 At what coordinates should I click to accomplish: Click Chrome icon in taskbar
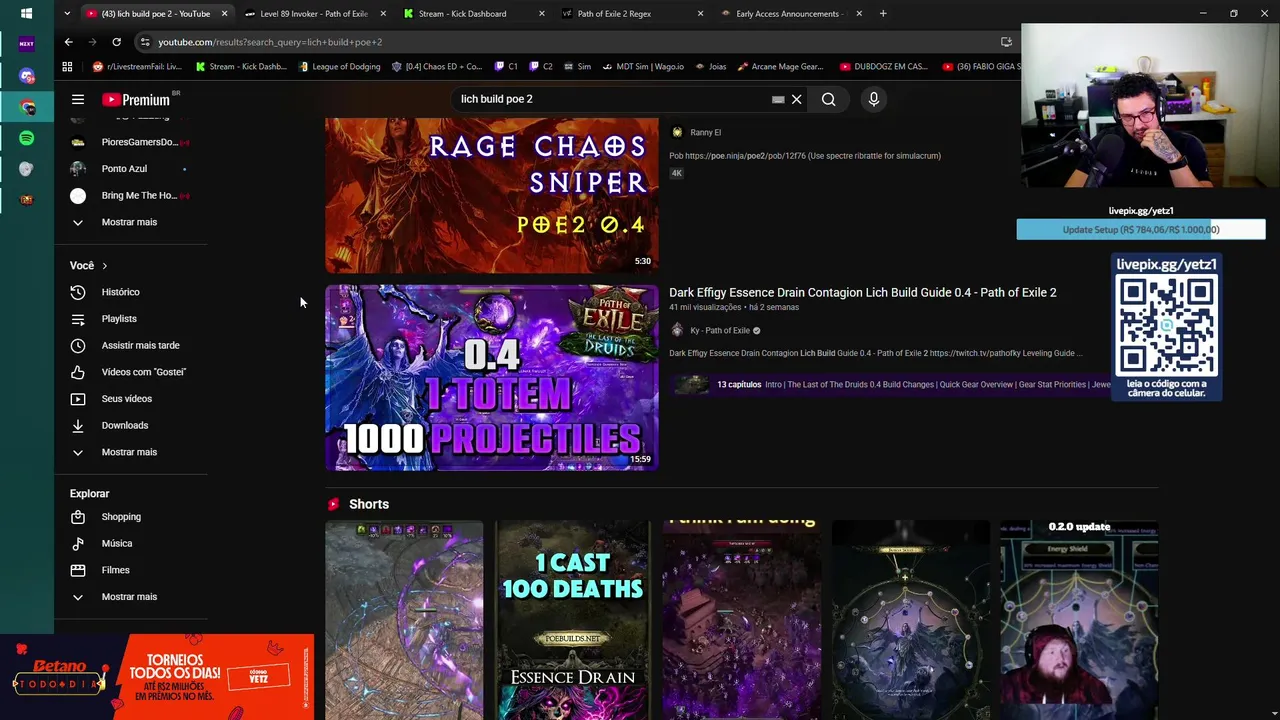(26, 107)
